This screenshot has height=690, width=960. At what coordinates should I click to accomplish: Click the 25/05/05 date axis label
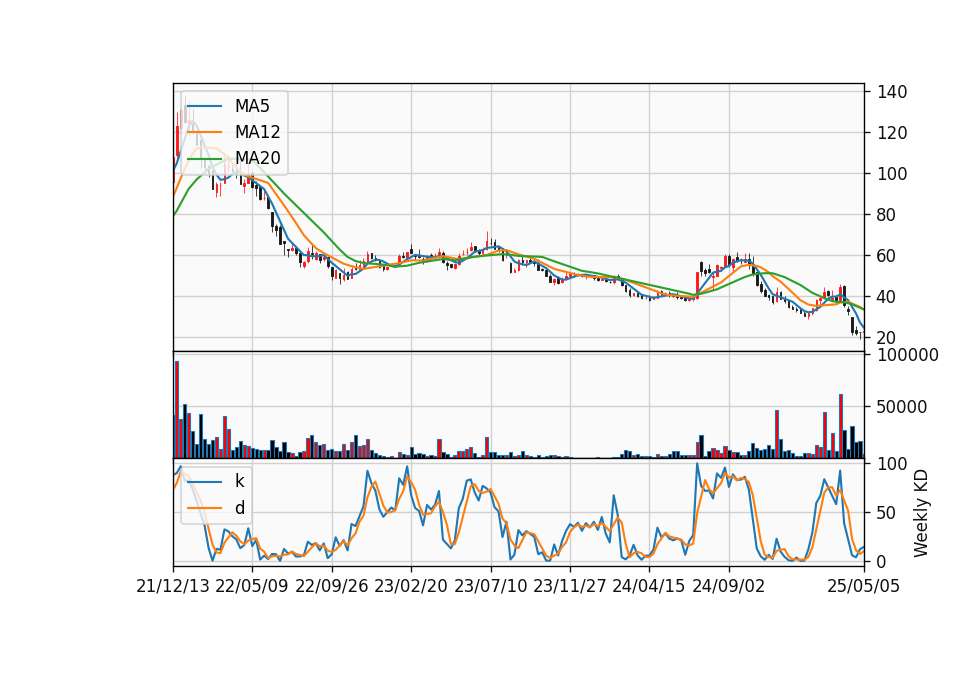(863, 586)
